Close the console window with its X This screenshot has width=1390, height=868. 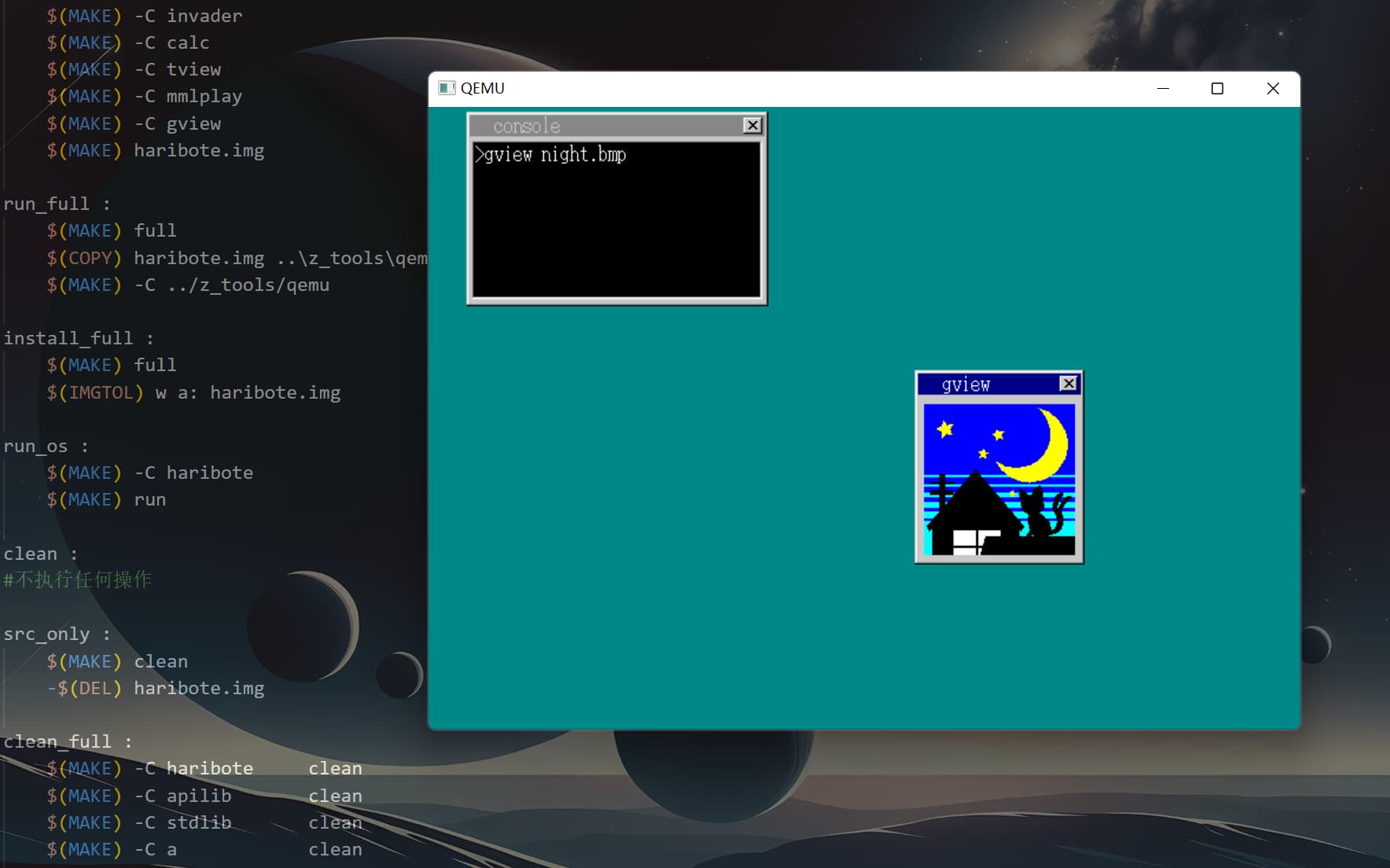coord(752,126)
